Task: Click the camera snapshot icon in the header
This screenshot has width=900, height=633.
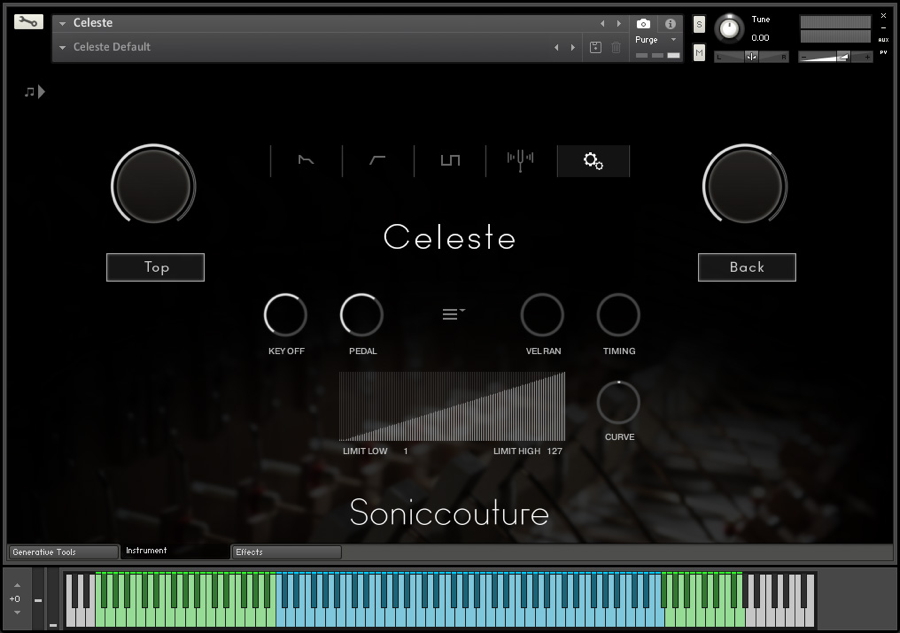Action: pos(643,24)
